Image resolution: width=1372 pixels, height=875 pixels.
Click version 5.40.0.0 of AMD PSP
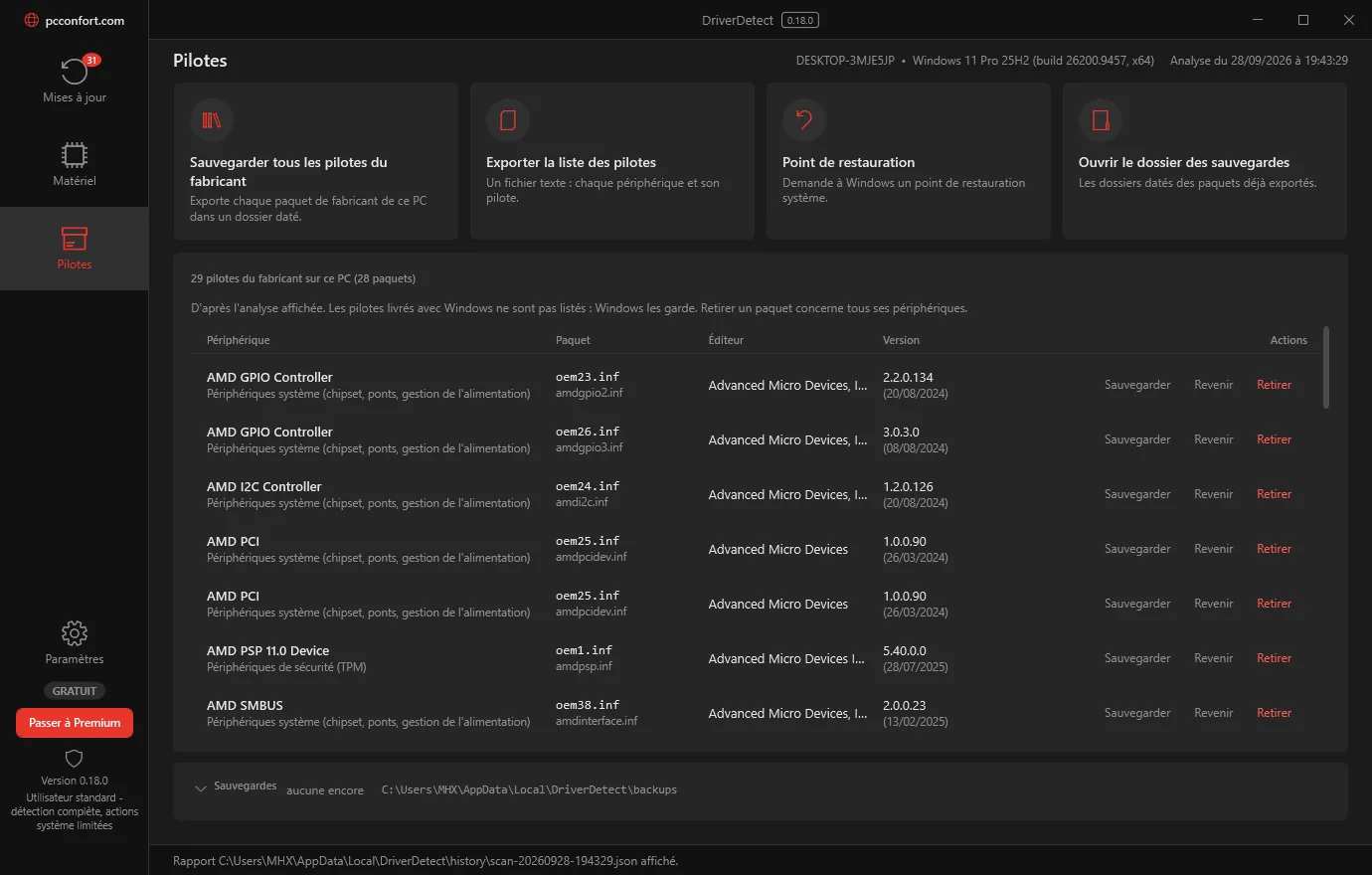(x=904, y=650)
